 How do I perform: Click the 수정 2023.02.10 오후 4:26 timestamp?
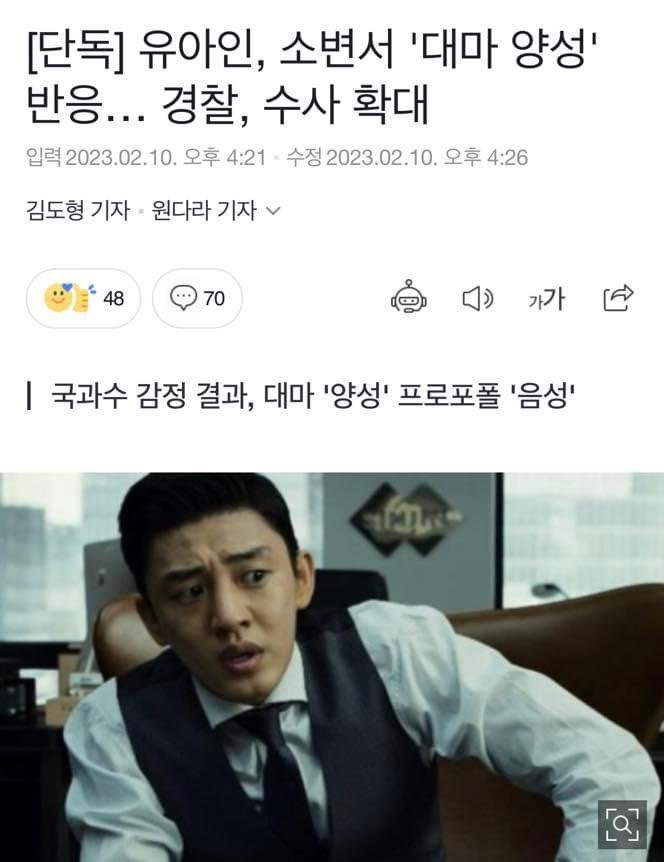coord(407,158)
